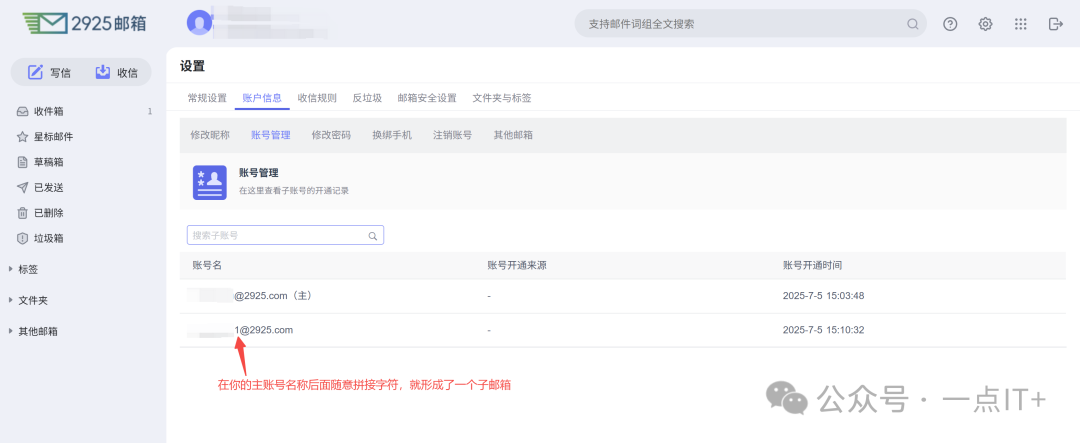Click the 收信 receive mail button

point(116,72)
